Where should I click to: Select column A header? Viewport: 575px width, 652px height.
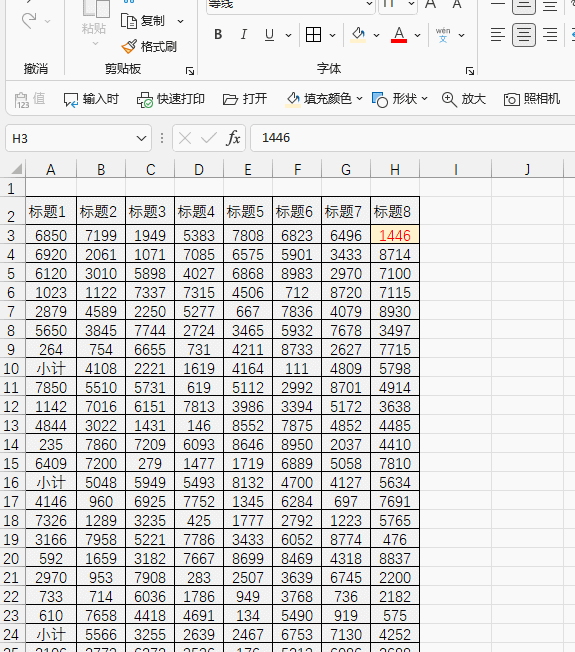click(51, 169)
